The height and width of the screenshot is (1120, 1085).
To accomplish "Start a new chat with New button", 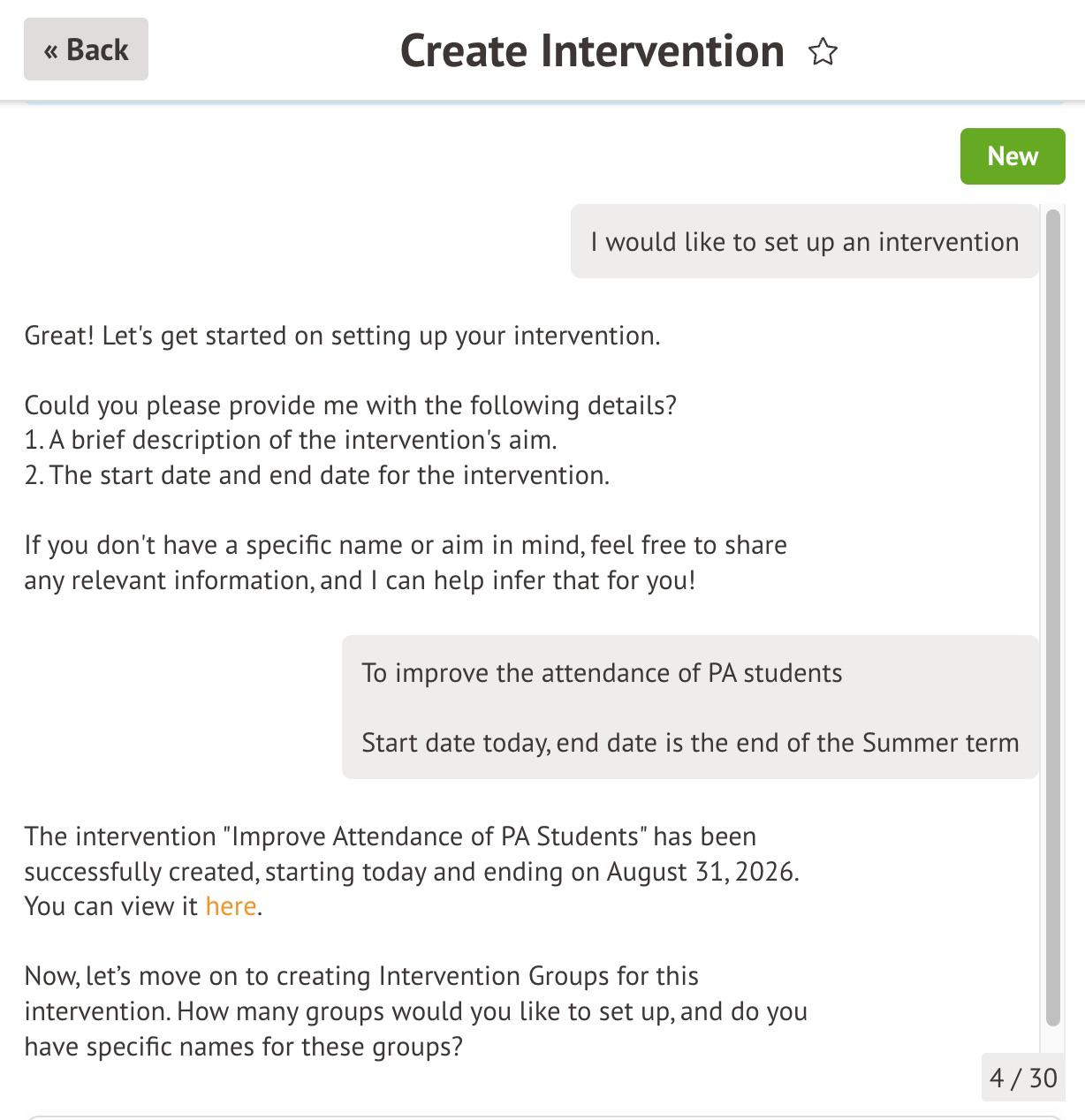I will [1012, 156].
